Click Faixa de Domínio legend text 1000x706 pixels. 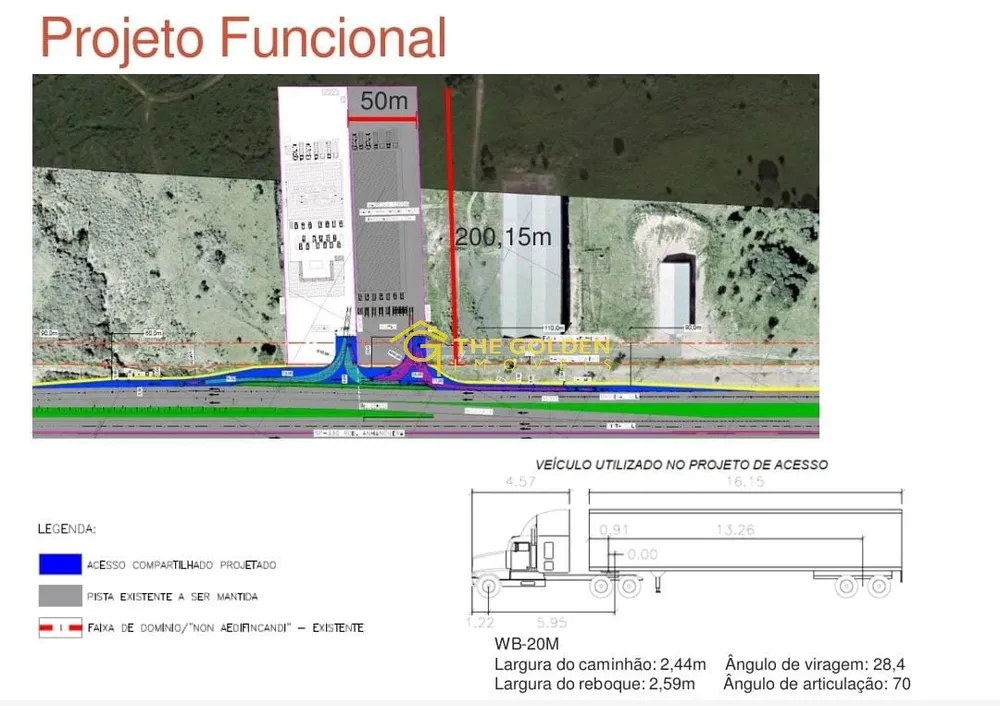(x=225, y=628)
